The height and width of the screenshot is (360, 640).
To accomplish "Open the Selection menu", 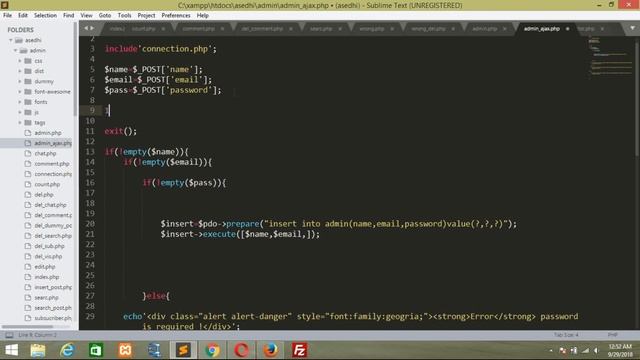I will [x=45, y=16].
